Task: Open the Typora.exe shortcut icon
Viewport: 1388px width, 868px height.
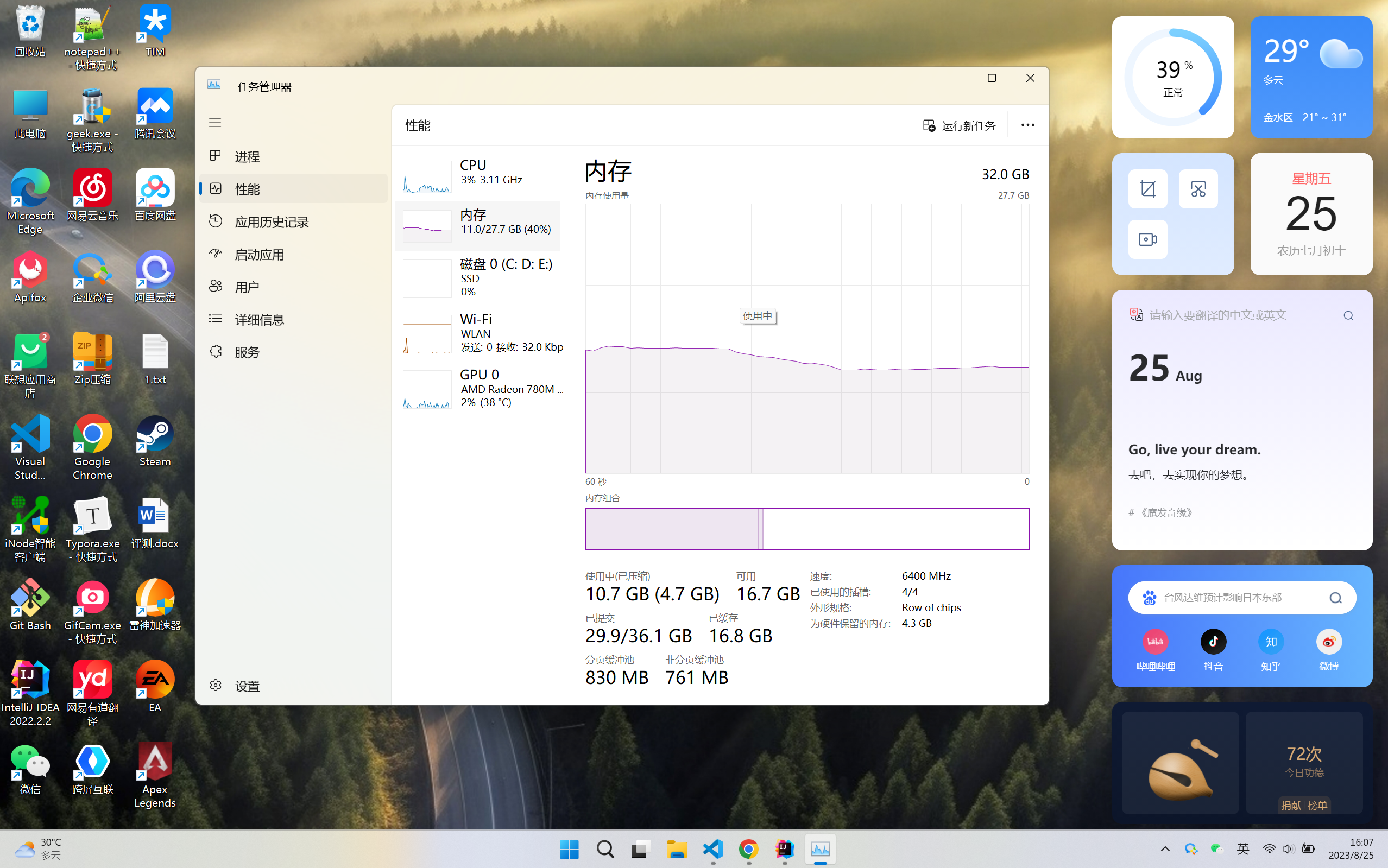Action: [x=92, y=530]
